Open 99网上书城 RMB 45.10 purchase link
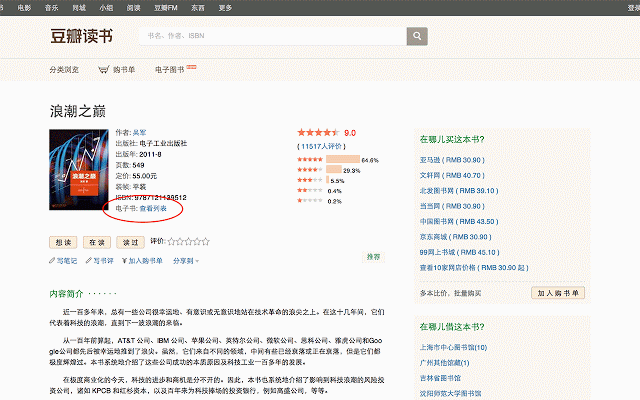Screen dimensions: 640x400 click(x=460, y=252)
